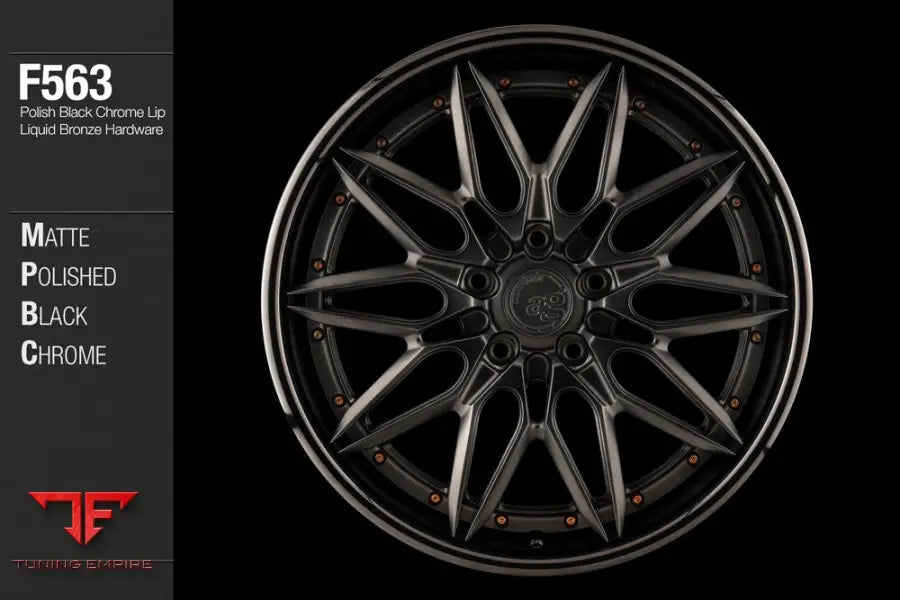
Task: Click the "Liquid Bronze Hardware" text
Action: [x=91, y=129]
